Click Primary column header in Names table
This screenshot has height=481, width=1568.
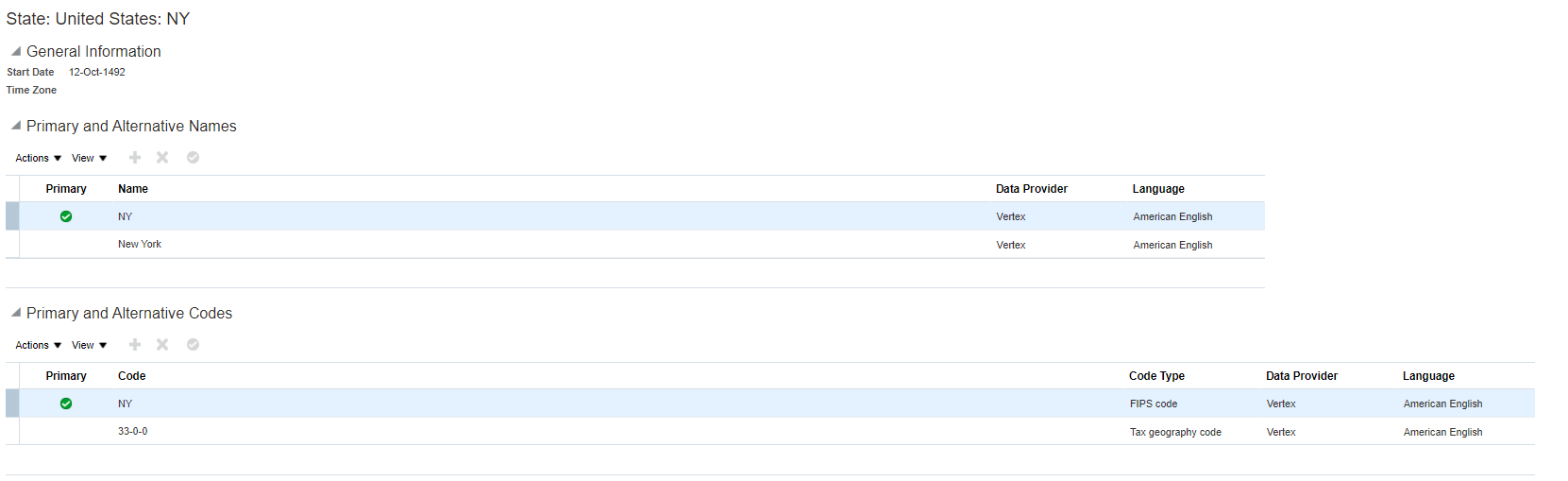(x=66, y=189)
